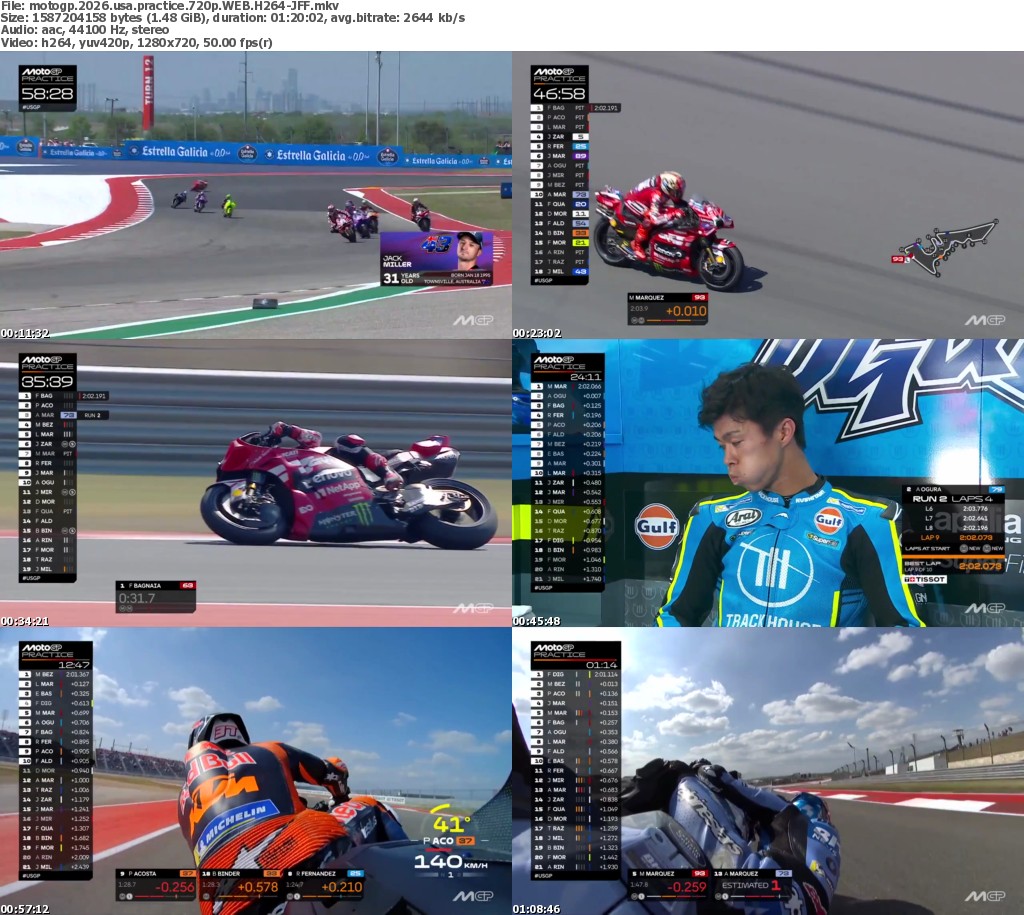Open the thumbnail at timestamp 00:11:32
1024x915 pixels.
(x=256, y=195)
